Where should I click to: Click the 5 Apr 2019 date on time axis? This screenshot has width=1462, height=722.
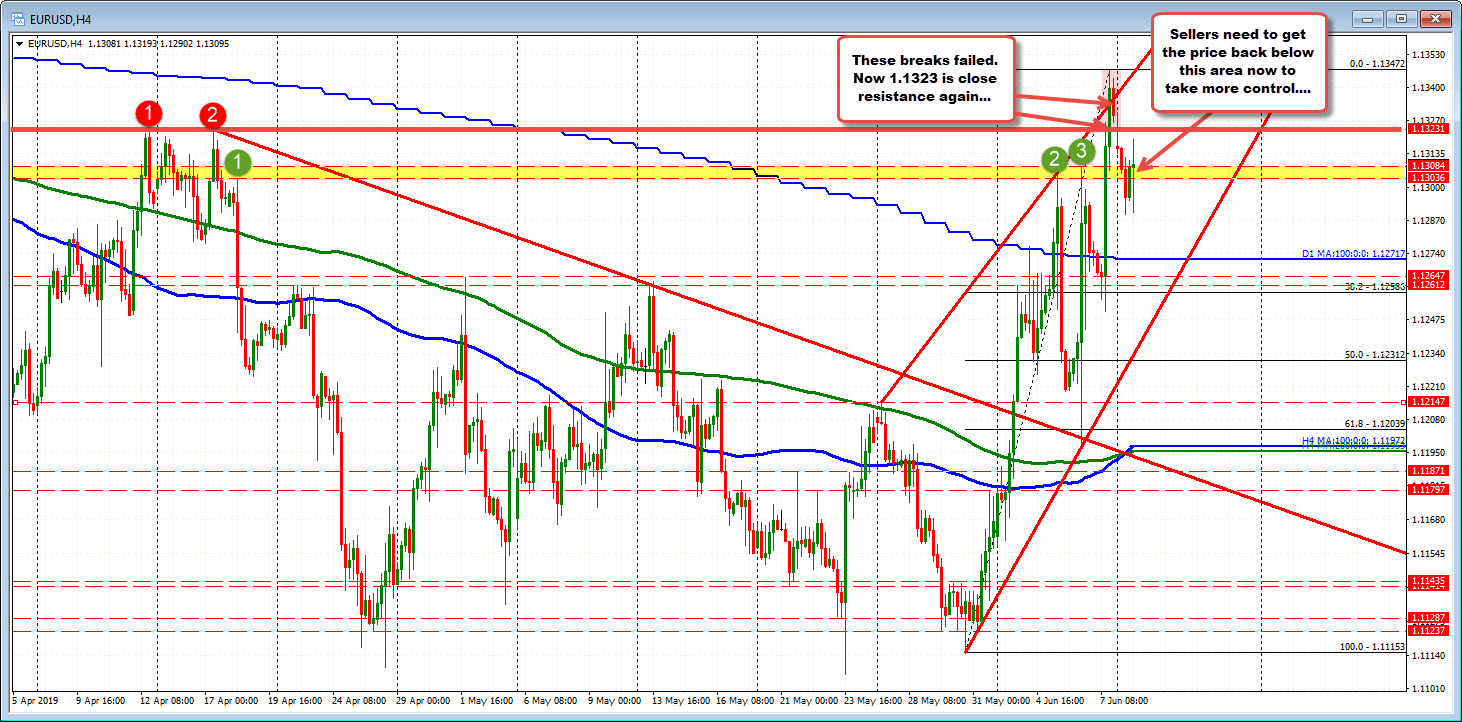[x=33, y=701]
